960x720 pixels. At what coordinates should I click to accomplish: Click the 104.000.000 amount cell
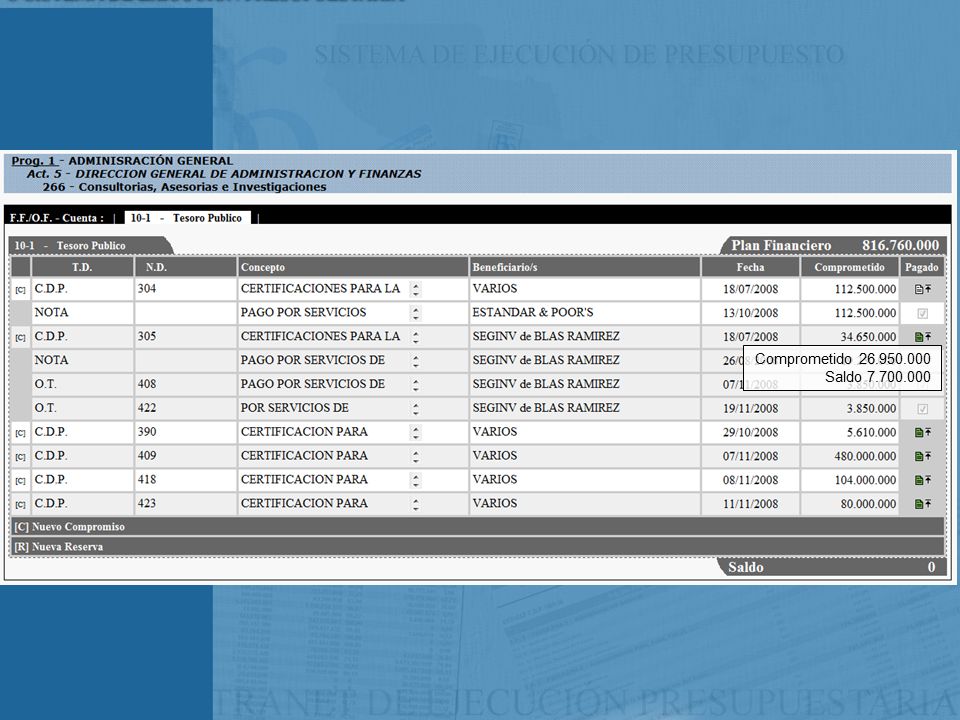click(x=849, y=480)
